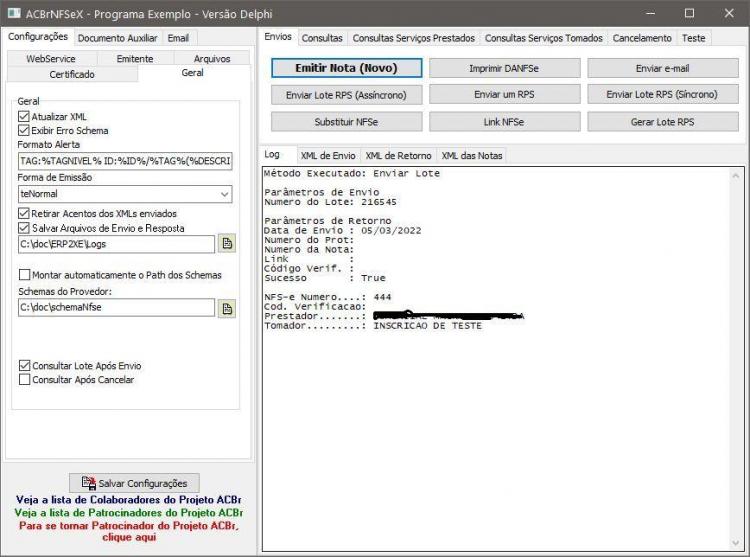Screen dimensions: 750x557
Task: Click the ACBrNFSeX application title icon
Action: (14, 13)
